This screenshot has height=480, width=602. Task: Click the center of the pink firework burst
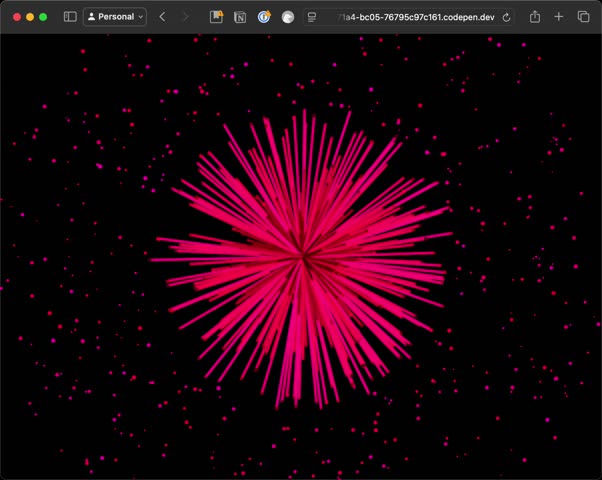[x=302, y=258]
